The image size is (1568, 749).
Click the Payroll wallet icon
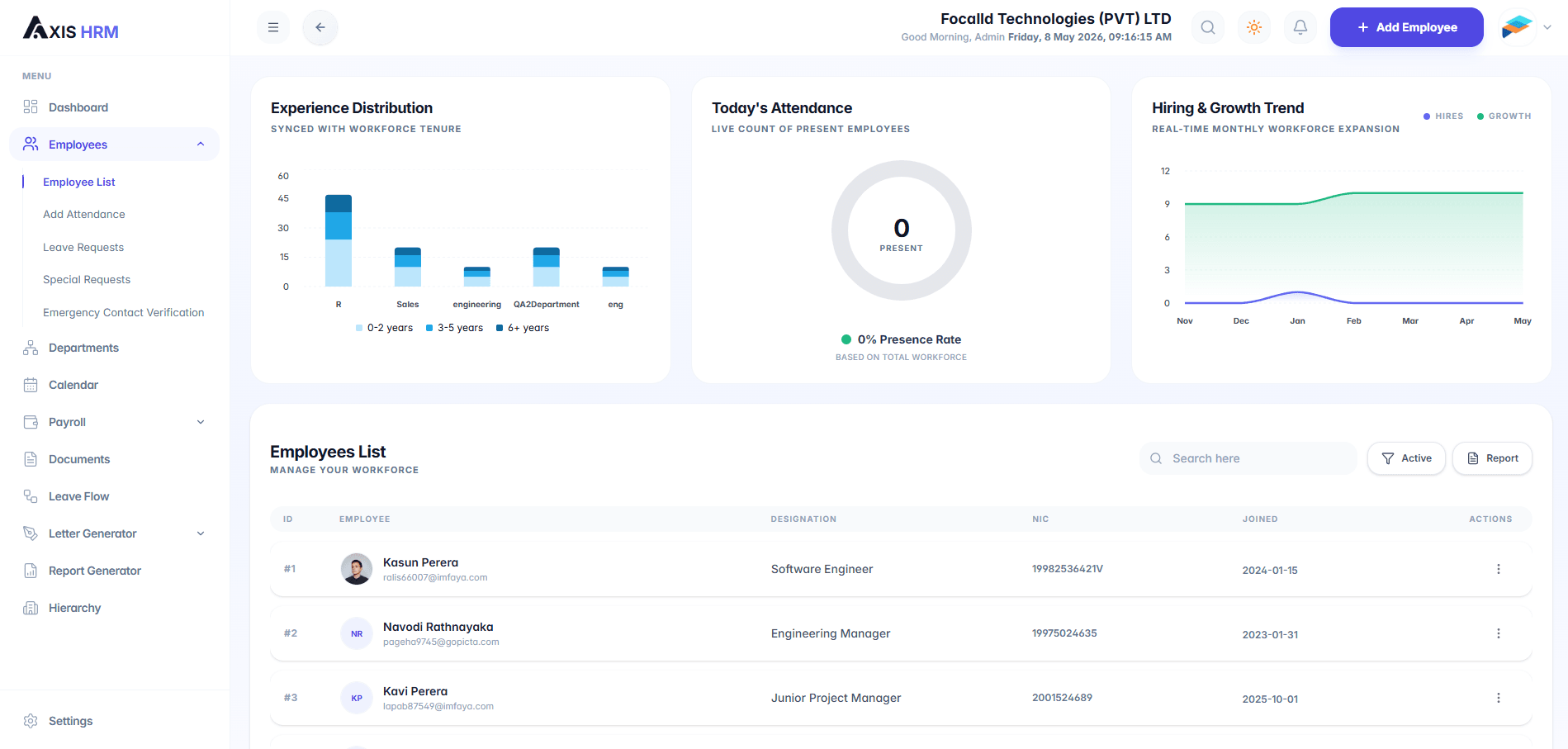tap(31, 422)
